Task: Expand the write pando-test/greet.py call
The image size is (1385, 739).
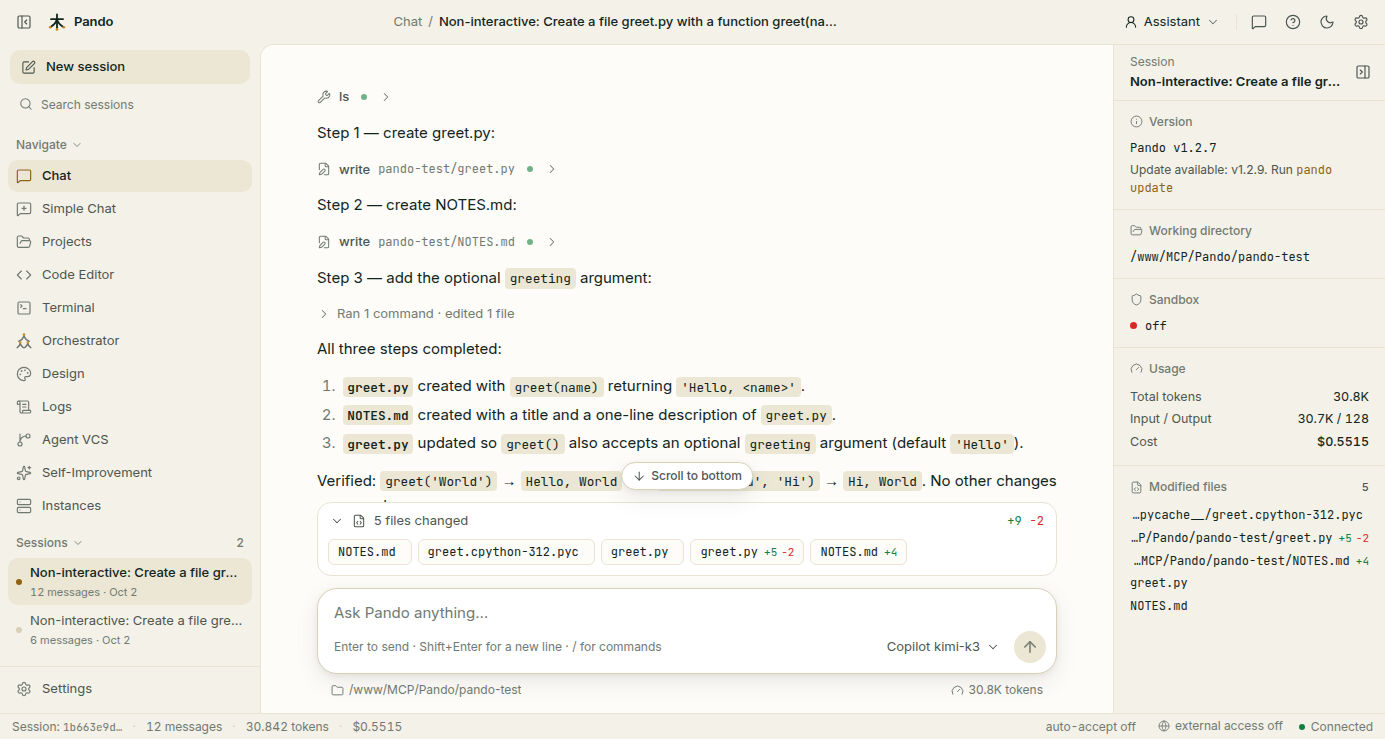Action: pyautogui.click(x=436, y=170)
